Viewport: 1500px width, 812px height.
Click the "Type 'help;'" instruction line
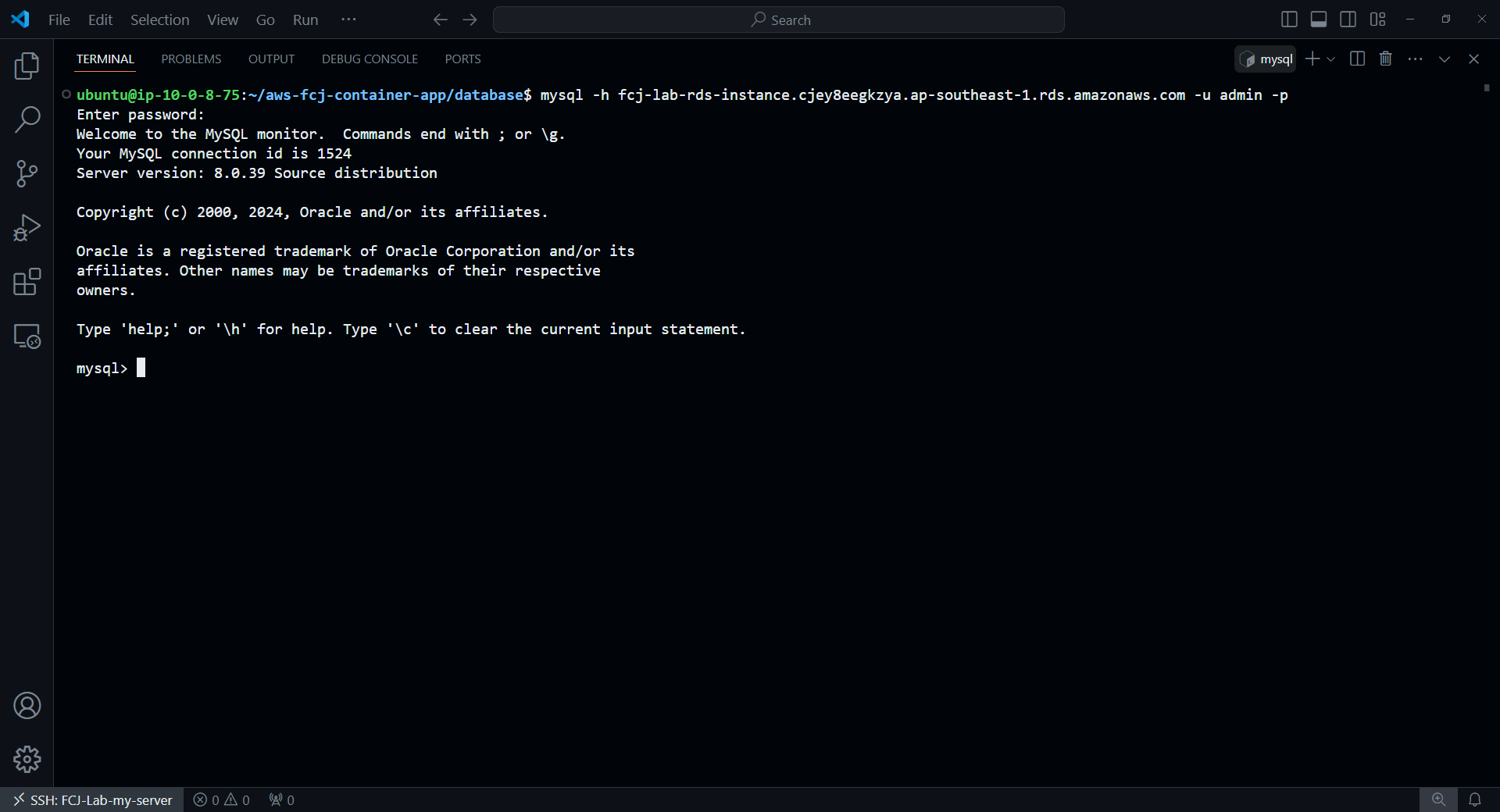pos(411,329)
